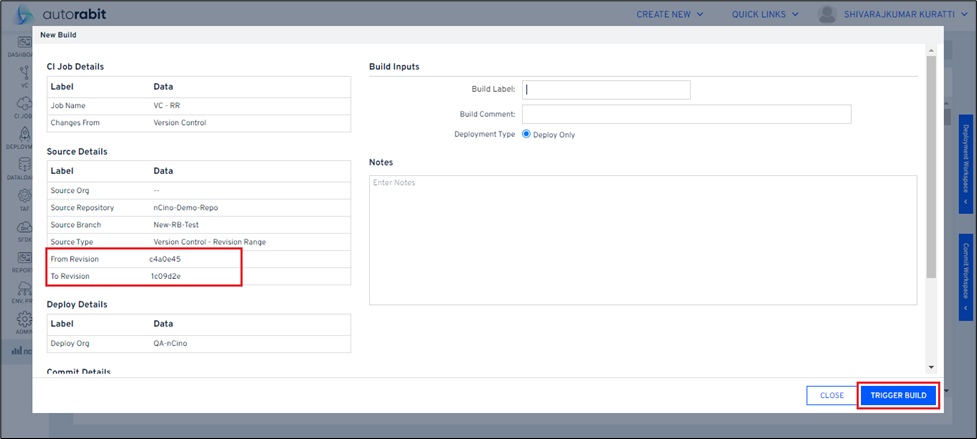Click the Build Comment input field

pos(686,114)
